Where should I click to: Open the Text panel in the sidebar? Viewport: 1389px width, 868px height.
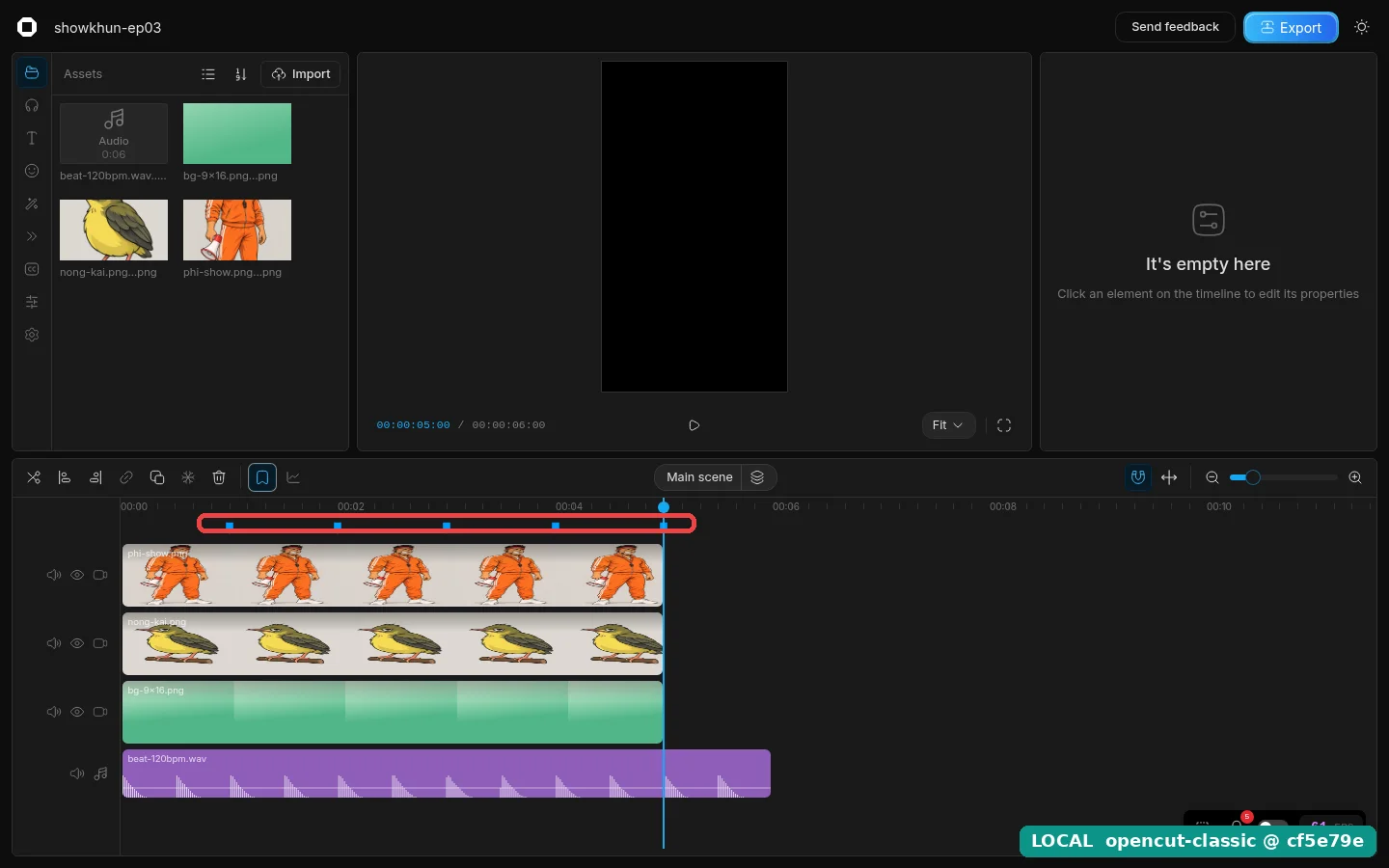32,138
